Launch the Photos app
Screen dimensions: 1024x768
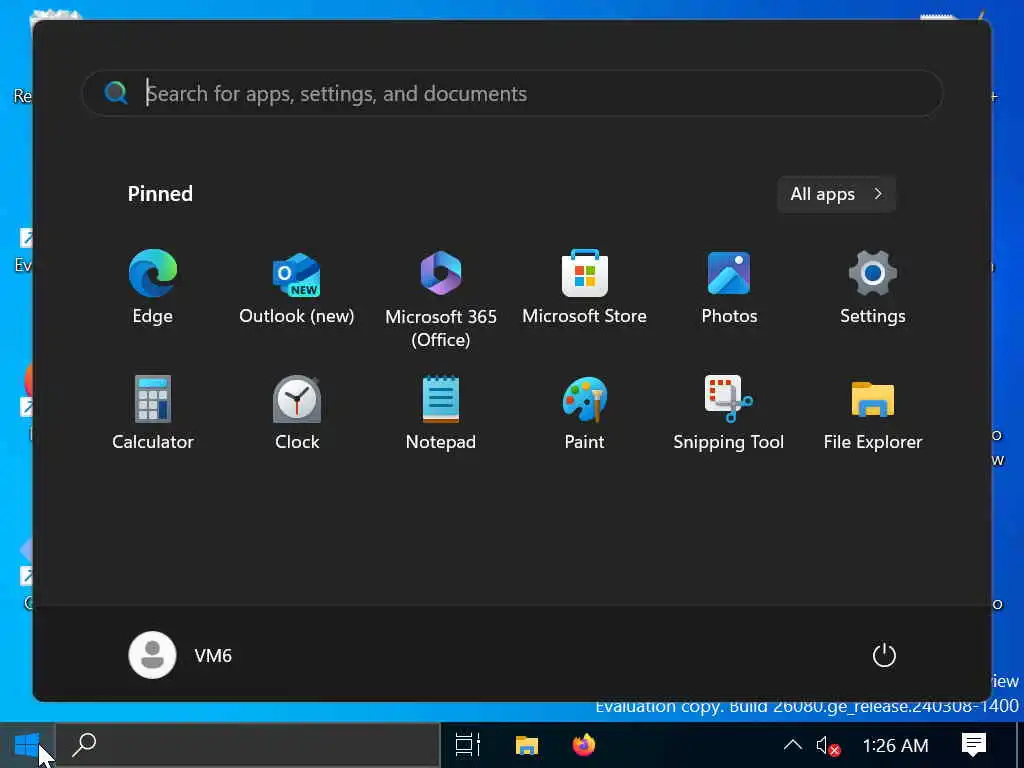tap(729, 286)
